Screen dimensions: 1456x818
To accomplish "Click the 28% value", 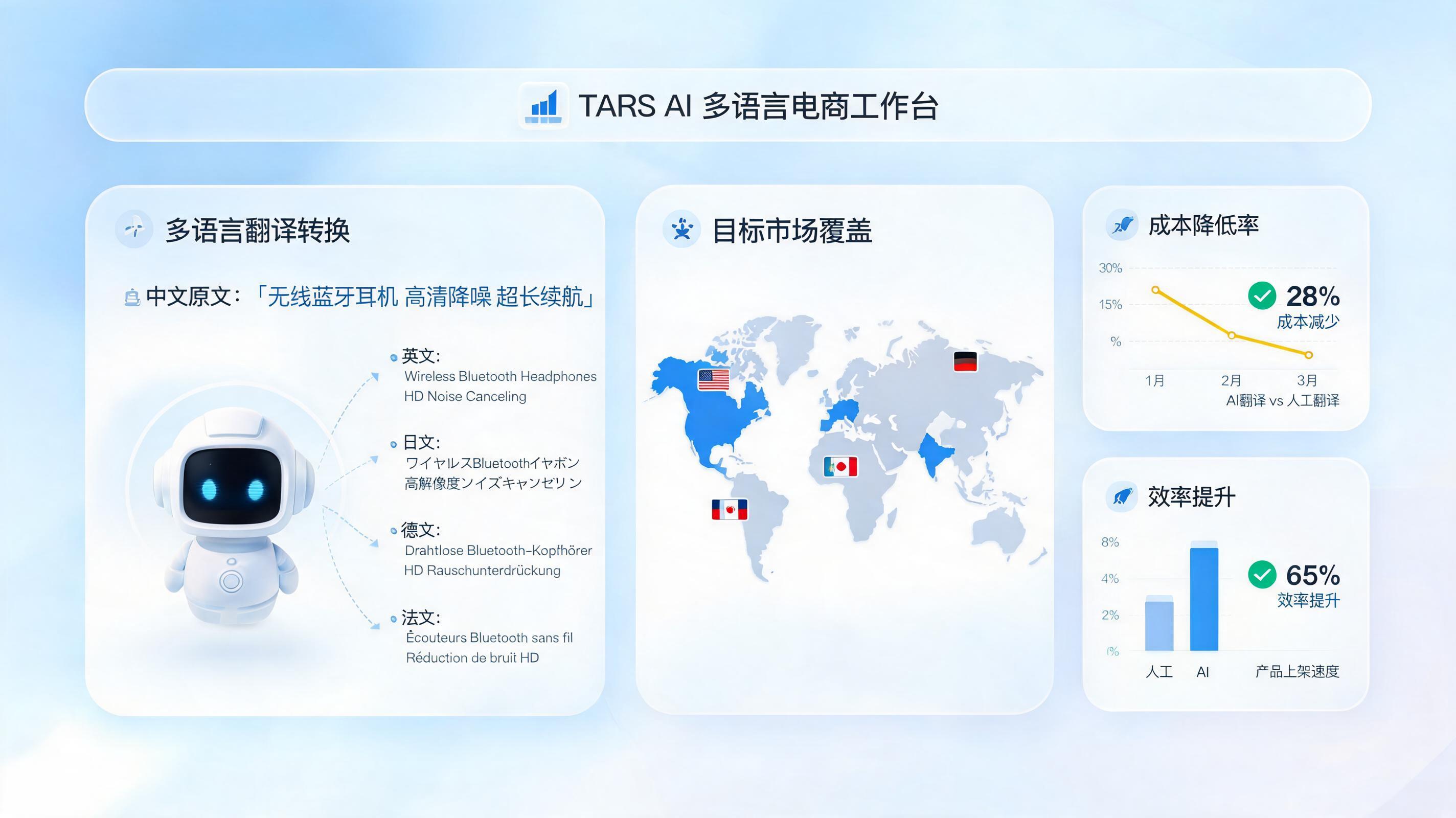I will pyautogui.click(x=1312, y=296).
